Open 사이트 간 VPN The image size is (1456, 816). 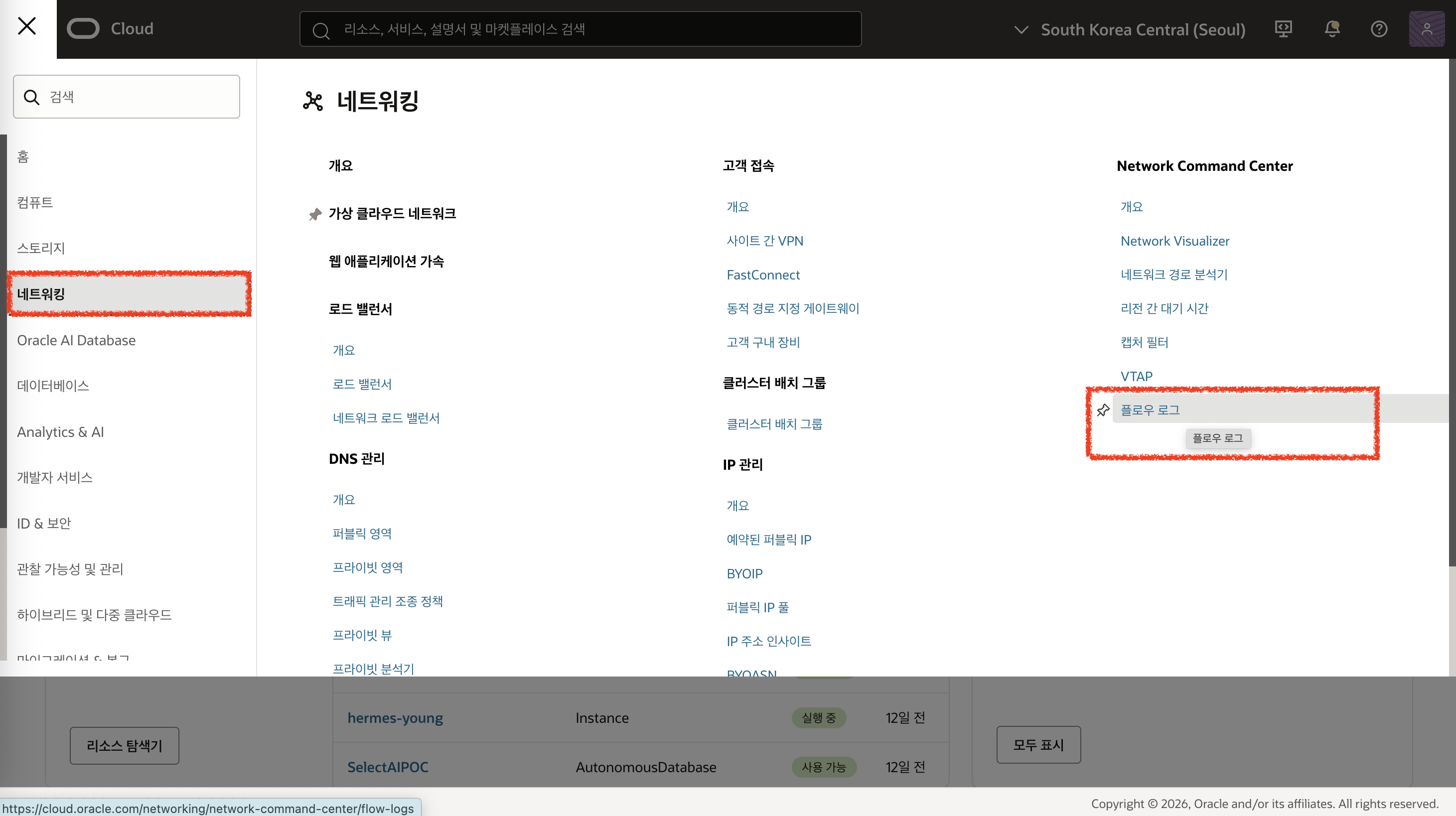(765, 241)
